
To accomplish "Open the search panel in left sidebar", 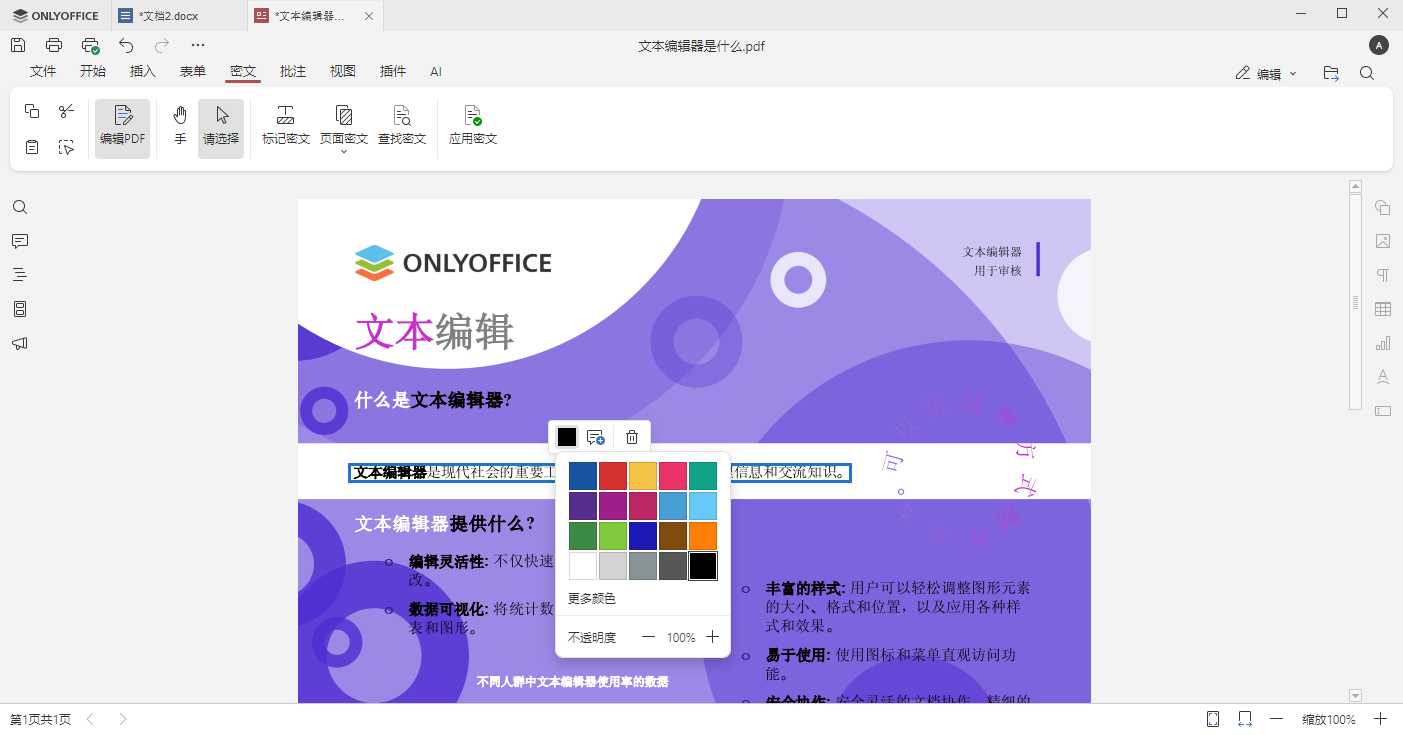I will point(20,207).
